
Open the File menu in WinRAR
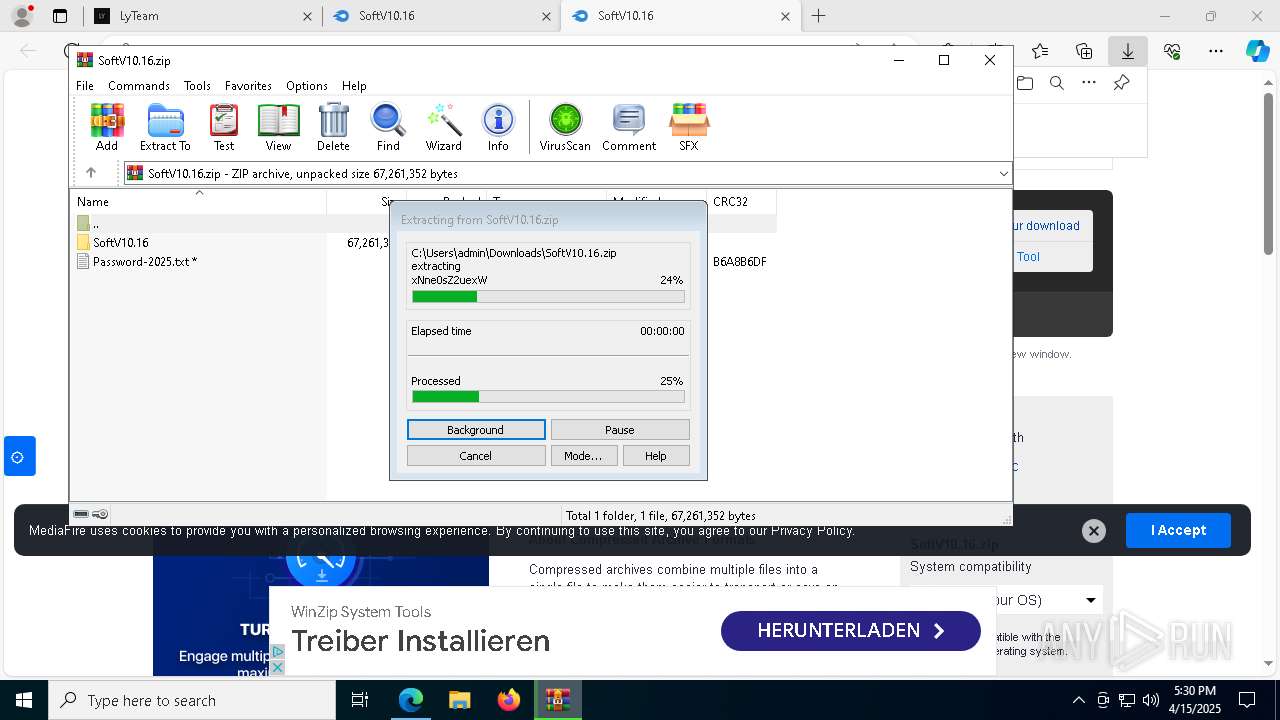[x=85, y=86]
